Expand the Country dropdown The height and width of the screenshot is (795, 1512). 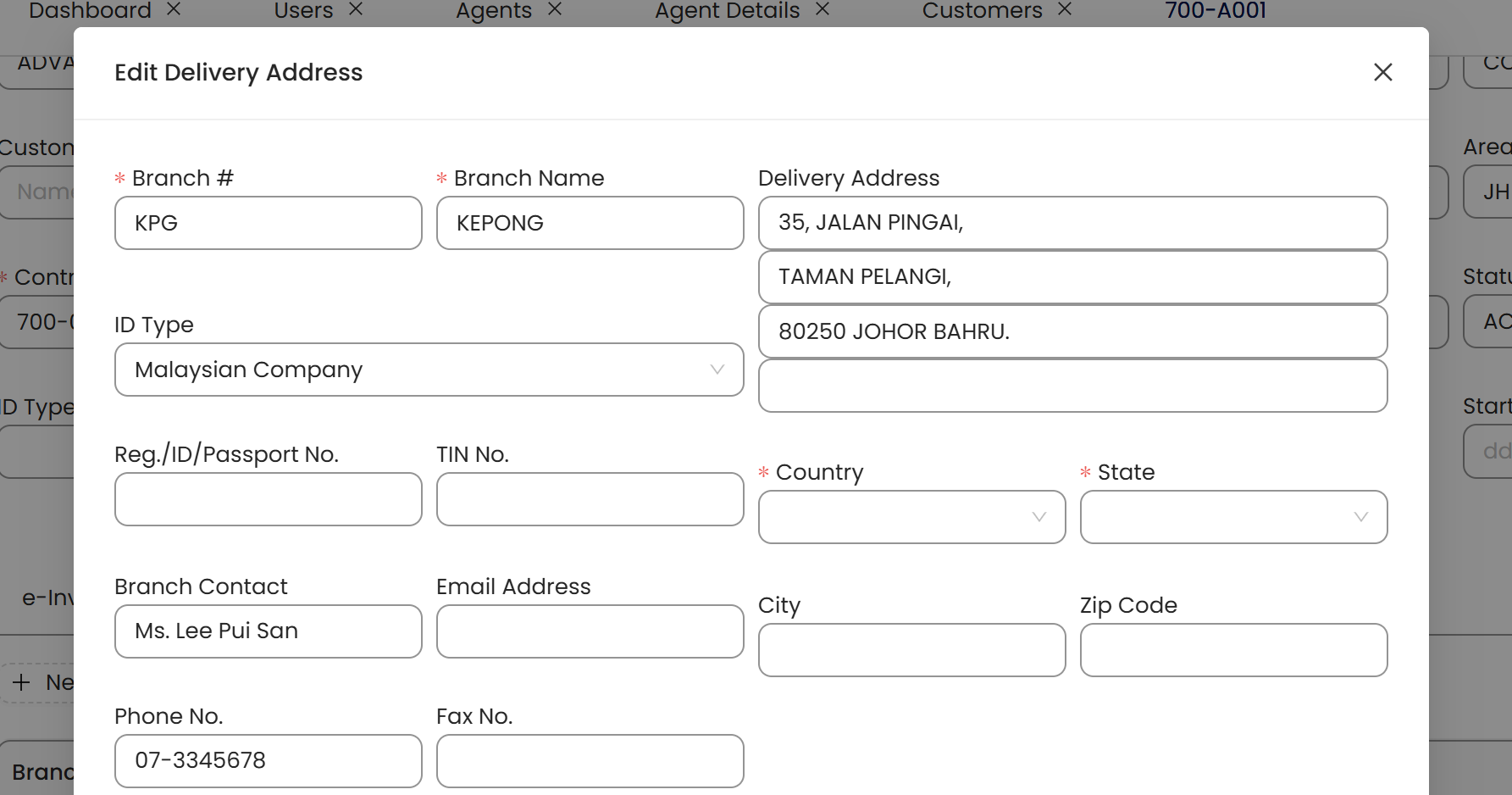click(911, 517)
